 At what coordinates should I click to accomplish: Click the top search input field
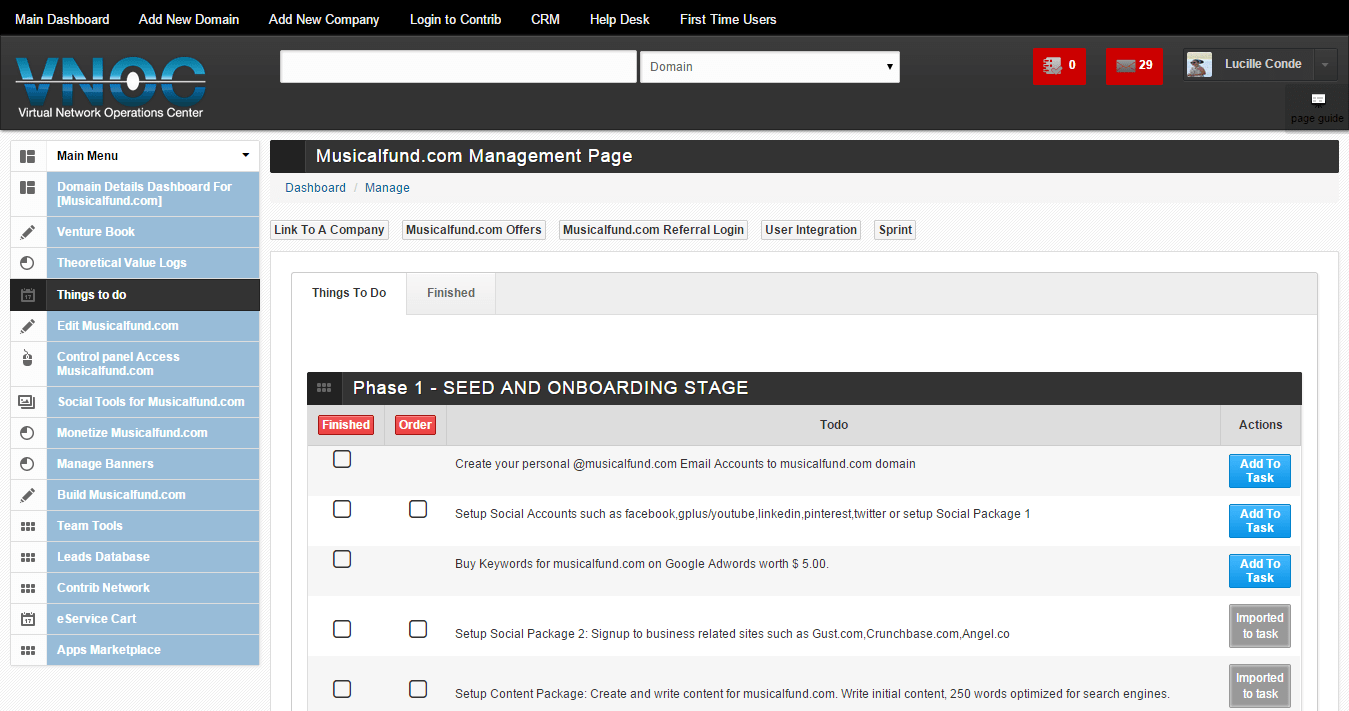click(458, 67)
